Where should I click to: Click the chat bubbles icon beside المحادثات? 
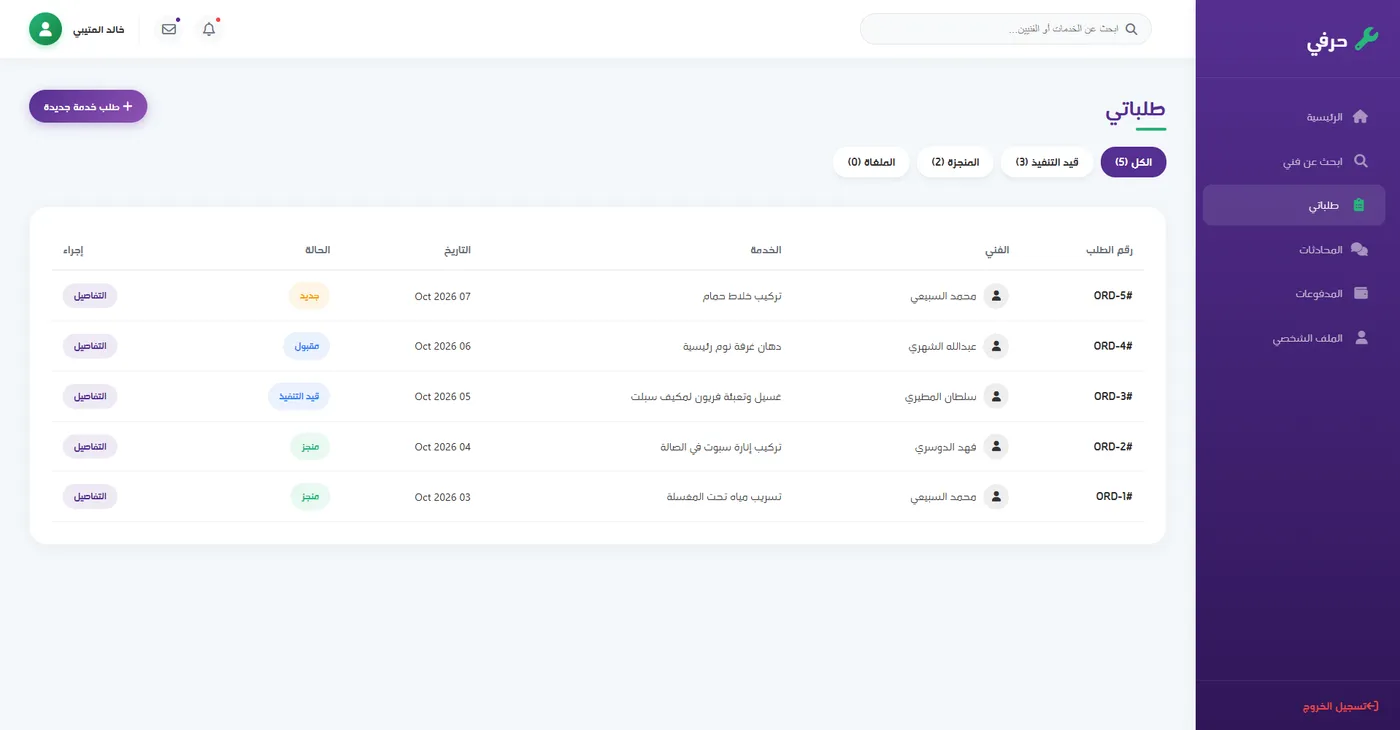(1359, 249)
